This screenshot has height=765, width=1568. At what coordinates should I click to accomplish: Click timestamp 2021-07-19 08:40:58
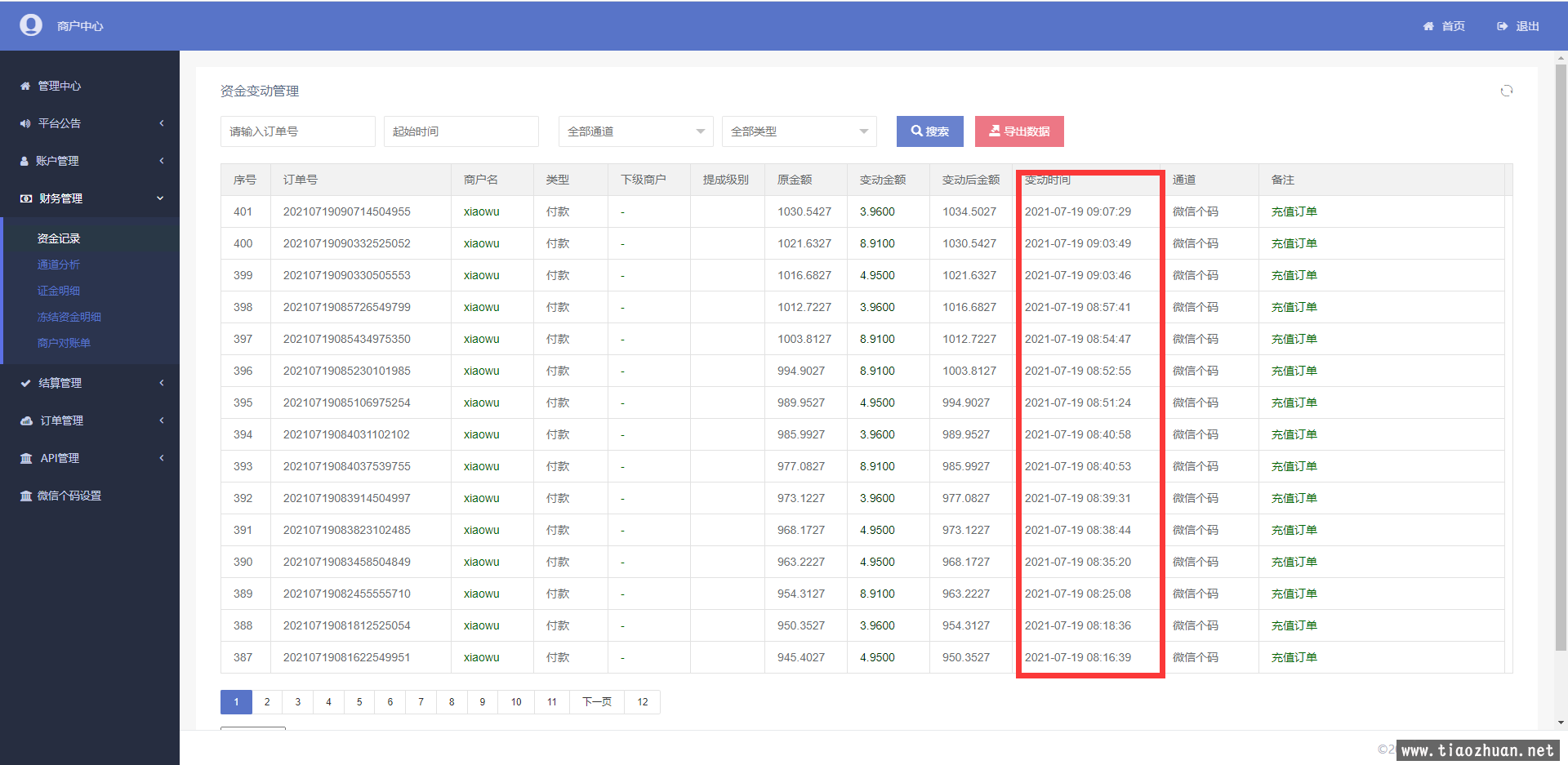tap(1078, 434)
